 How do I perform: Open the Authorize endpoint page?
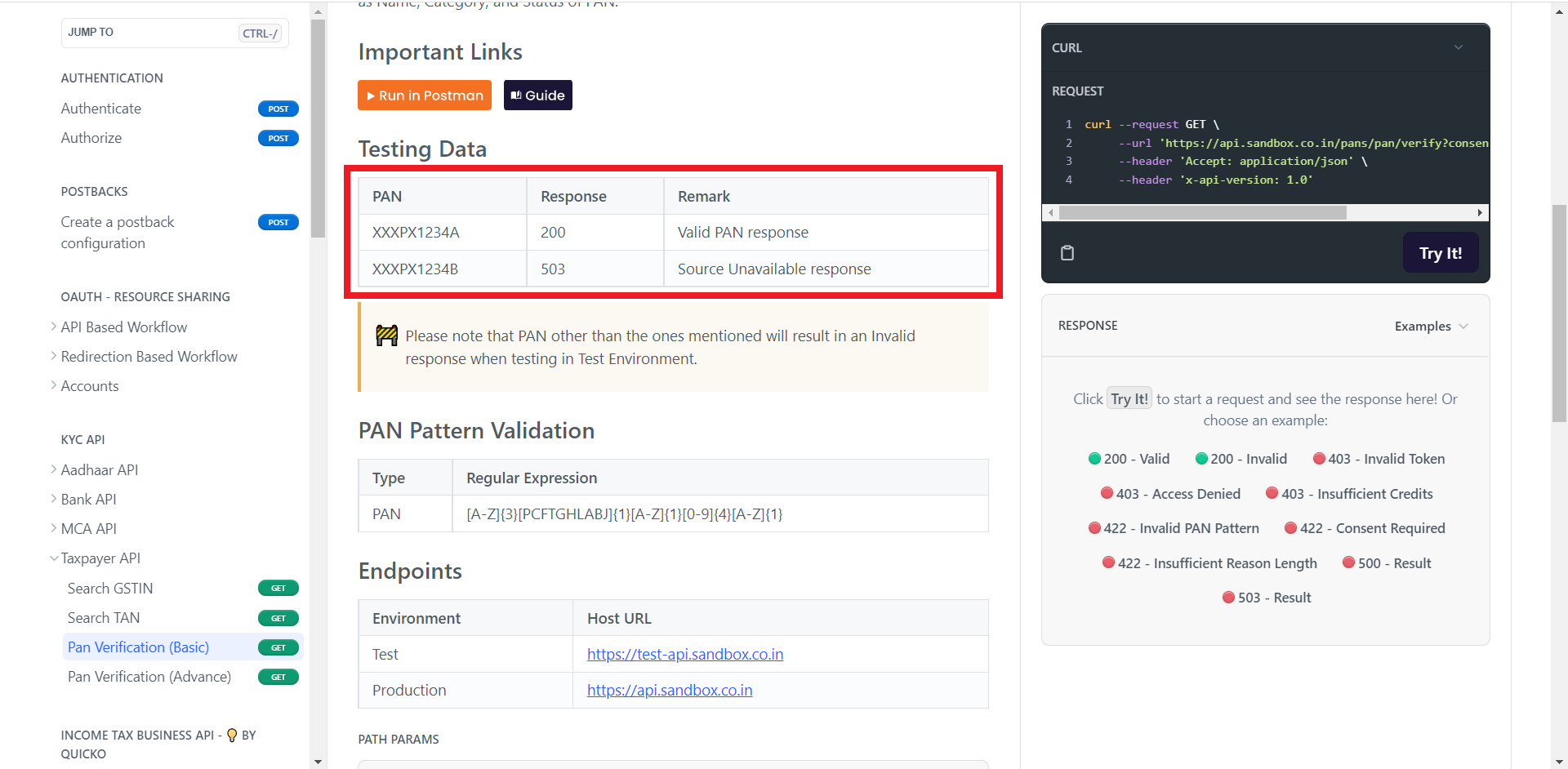click(91, 138)
